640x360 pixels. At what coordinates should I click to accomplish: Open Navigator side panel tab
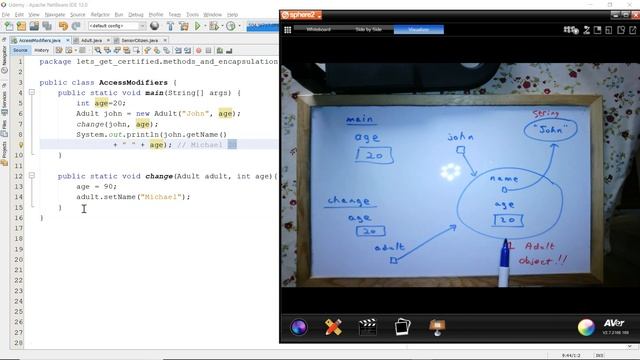pyautogui.click(x=4, y=59)
